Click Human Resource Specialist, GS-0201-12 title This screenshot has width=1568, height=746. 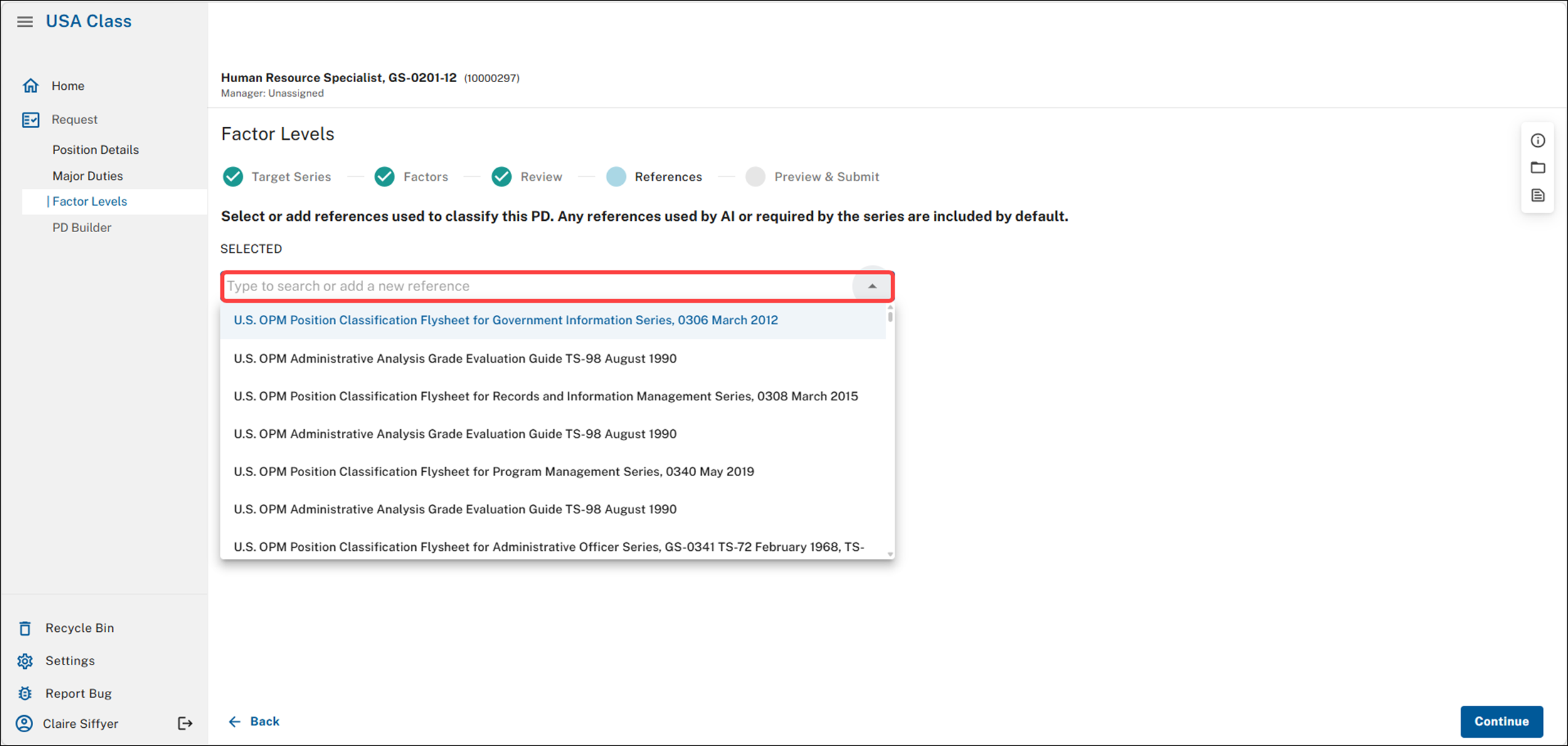coord(339,78)
